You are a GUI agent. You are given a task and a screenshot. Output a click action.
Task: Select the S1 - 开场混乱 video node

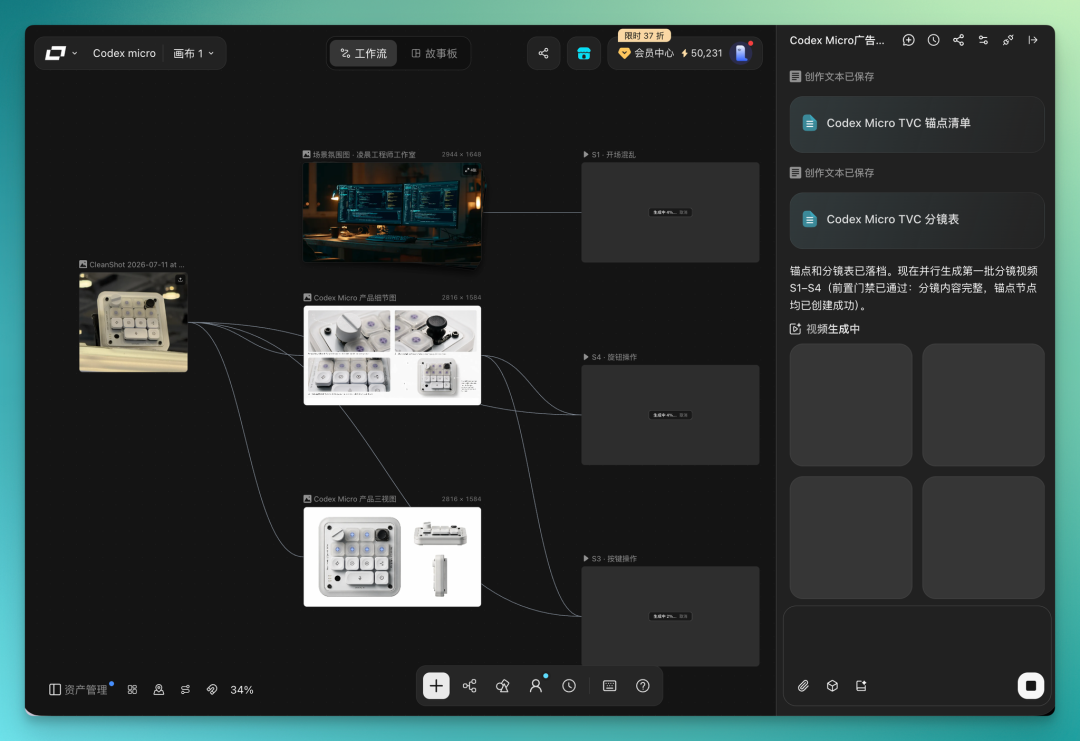[670, 212]
